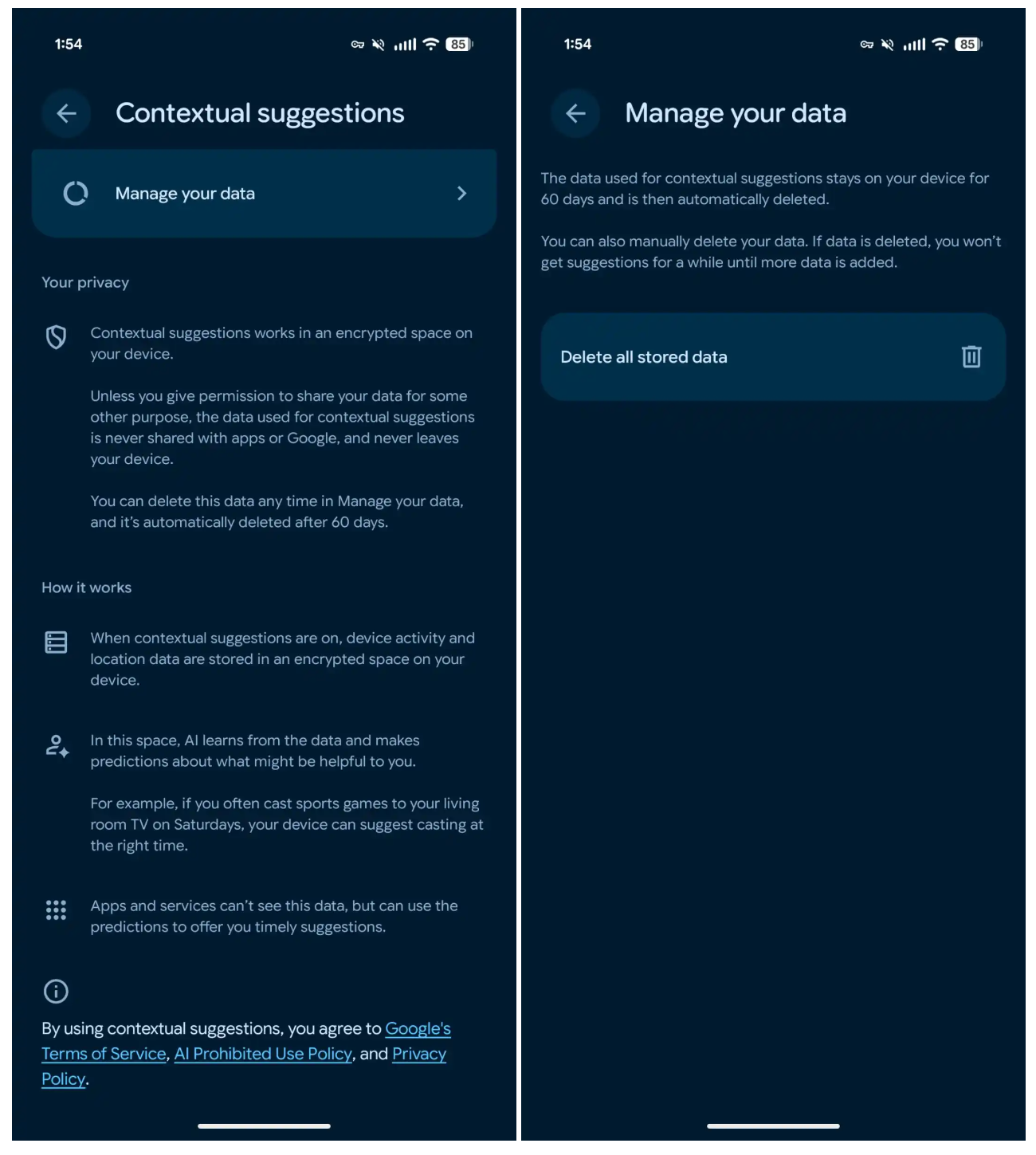Viewport: 1036px width, 1155px height.
Task: Tap the VPN key icon in right status bar
Action: [x=867, y=45]
